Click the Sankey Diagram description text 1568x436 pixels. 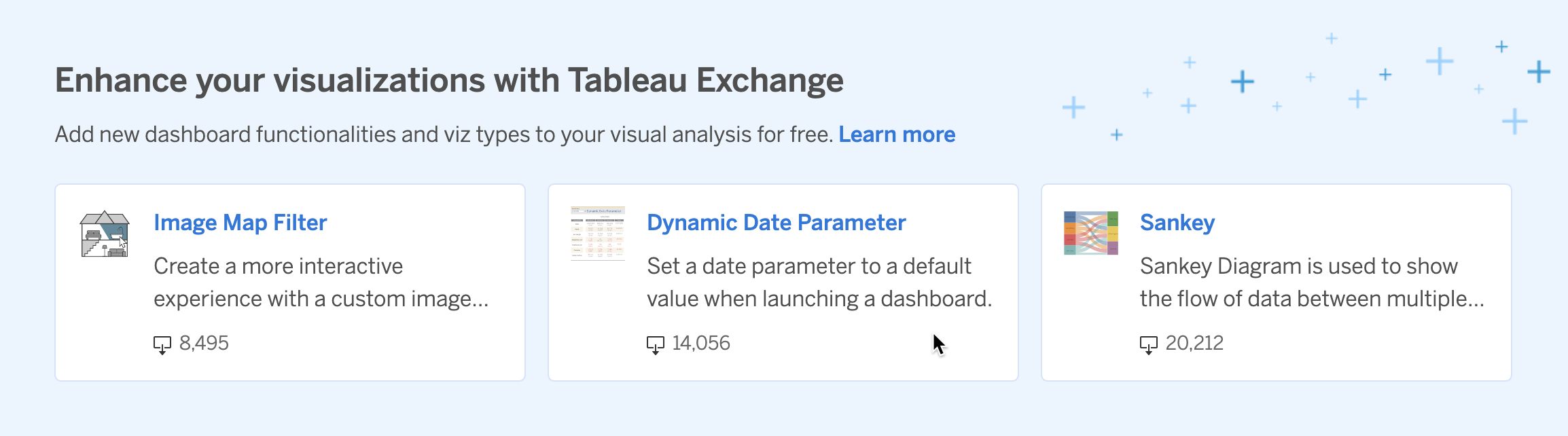(1311, 283)
